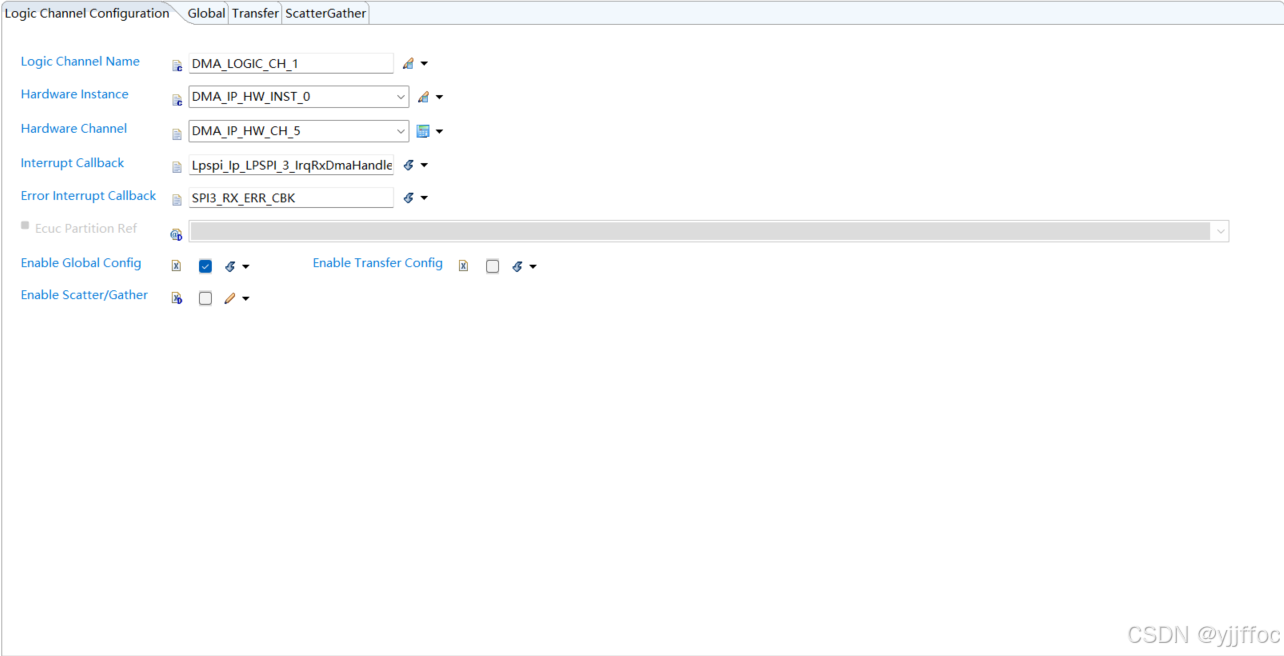The width and height of the screenshot is (1284, 656).
Task: Click the Ecuc Partition Ref disabled dropdown
Action: (708, 231)
